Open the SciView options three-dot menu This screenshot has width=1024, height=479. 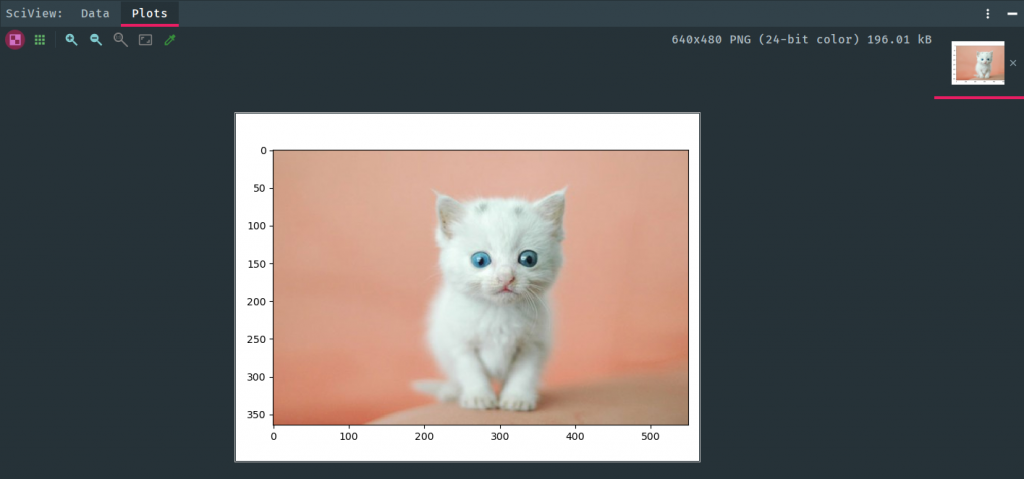pos(988,13)
